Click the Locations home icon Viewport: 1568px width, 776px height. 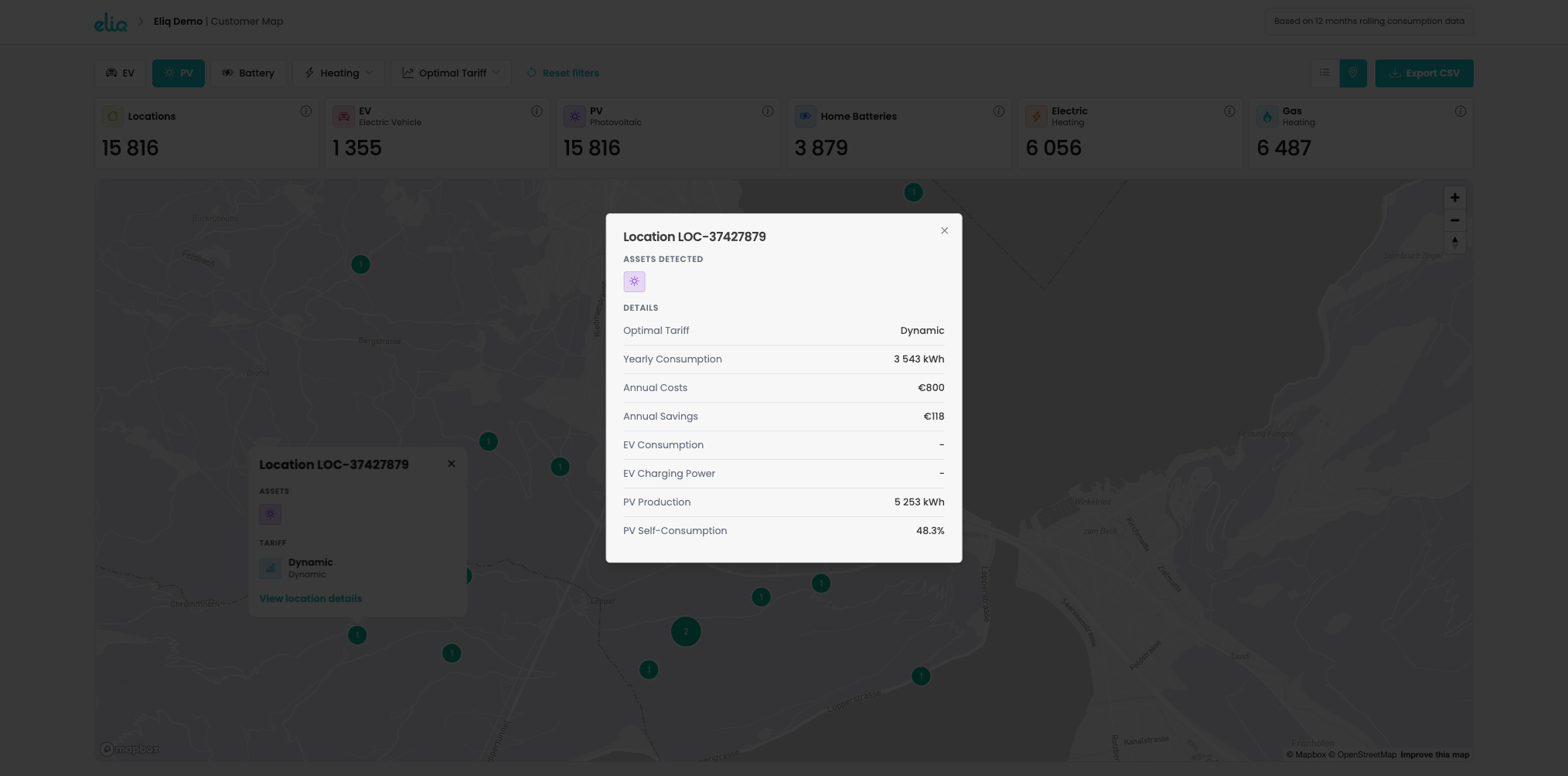pyautogui.click(x=113, y=117)
